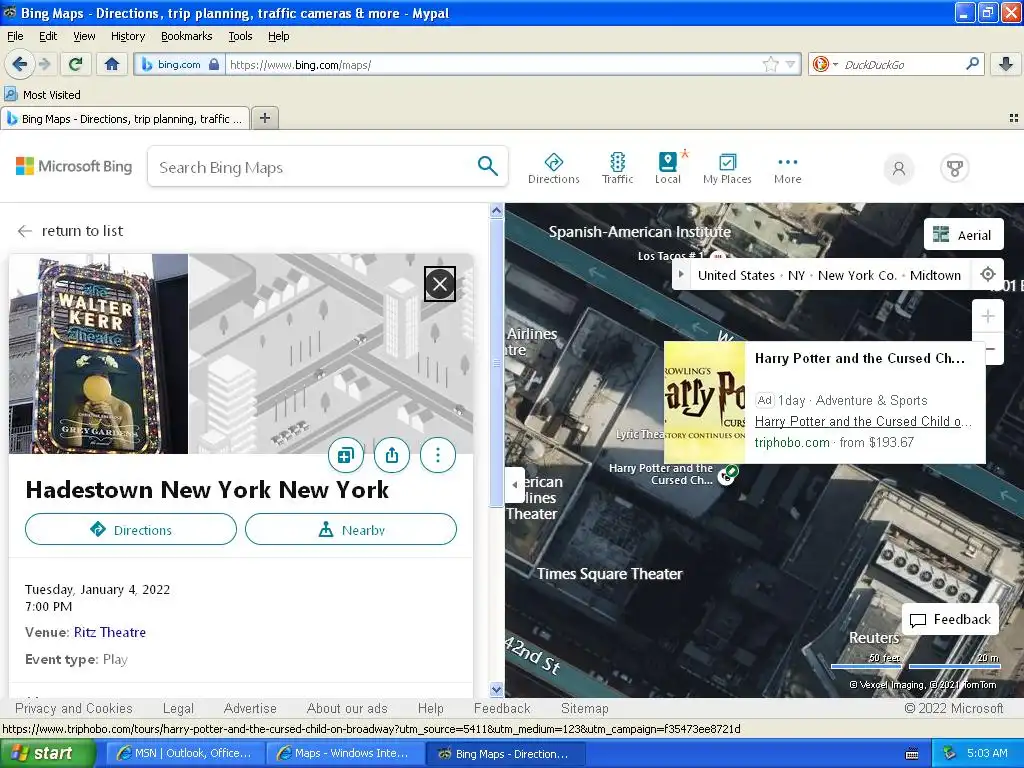
Task: Share the Hadestown listing
Action: (x=392, y=455)
